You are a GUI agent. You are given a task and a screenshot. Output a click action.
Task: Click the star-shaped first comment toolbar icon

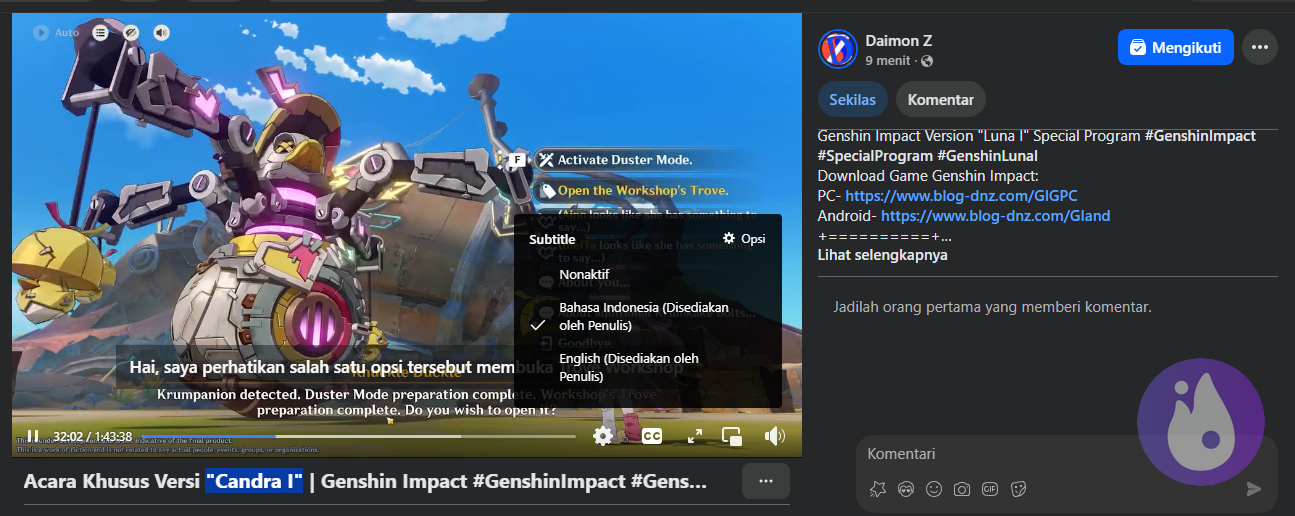(877, 489)
